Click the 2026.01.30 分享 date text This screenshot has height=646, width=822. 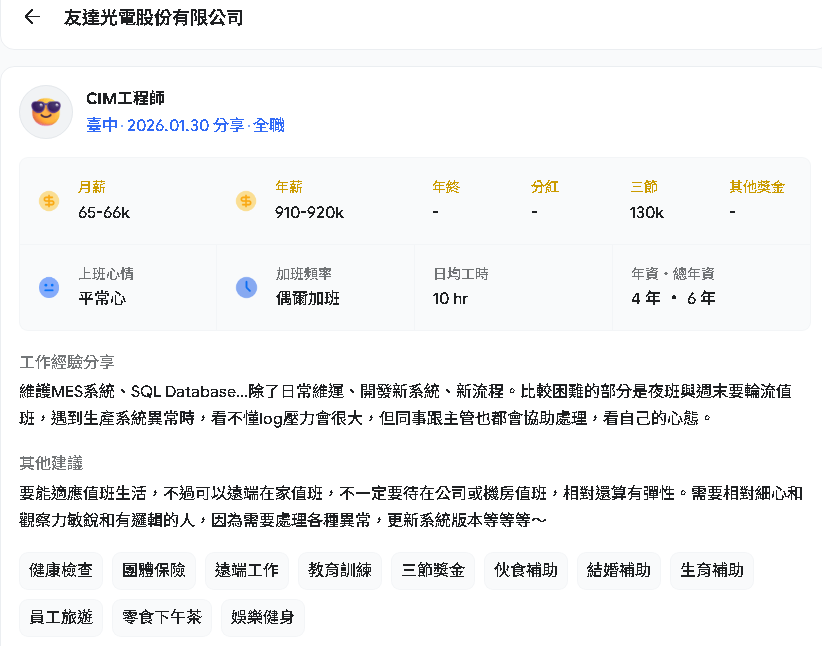tap(186, 125)
